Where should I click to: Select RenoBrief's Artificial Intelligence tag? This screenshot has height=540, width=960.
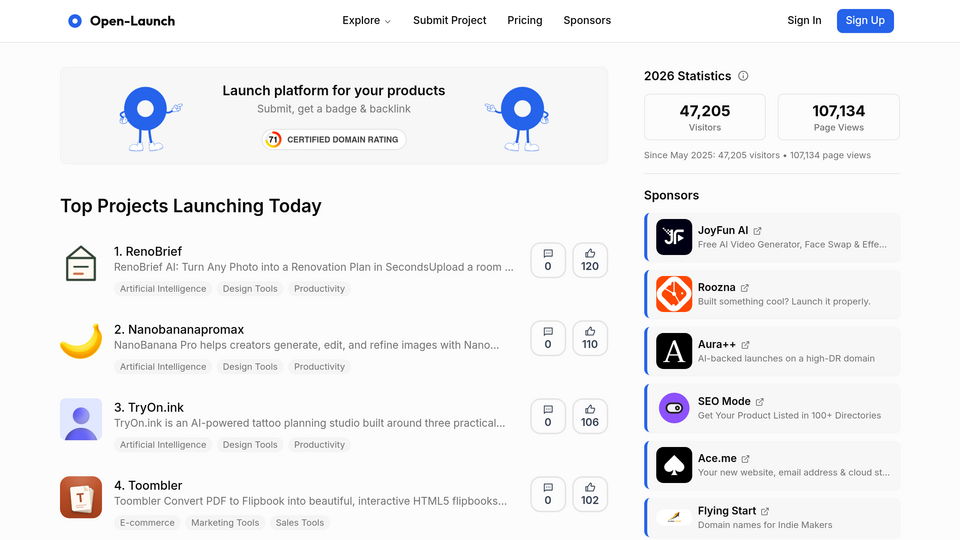[x=163, y=288]
